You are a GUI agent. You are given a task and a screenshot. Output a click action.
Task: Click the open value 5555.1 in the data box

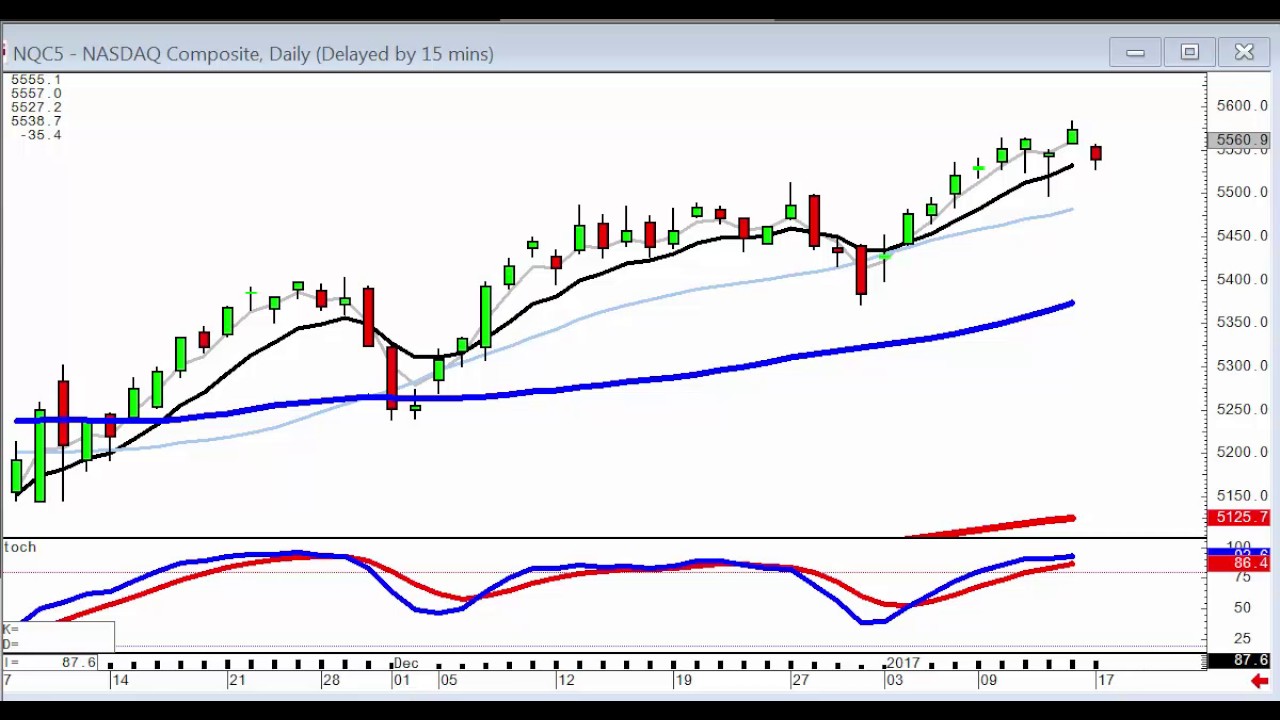(36, 79)
